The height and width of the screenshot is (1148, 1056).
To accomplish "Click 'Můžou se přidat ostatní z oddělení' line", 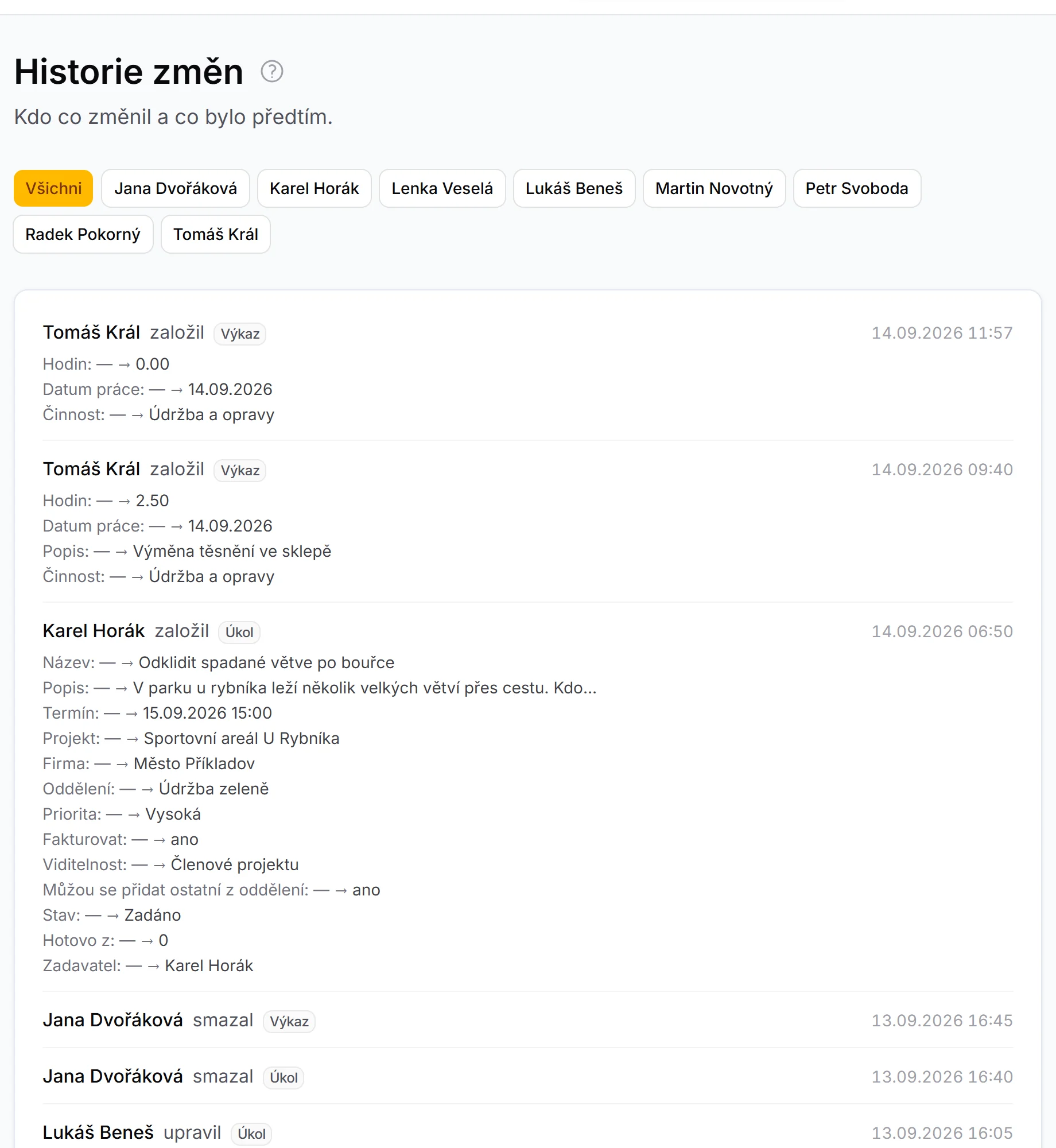I will coord(212,890).
